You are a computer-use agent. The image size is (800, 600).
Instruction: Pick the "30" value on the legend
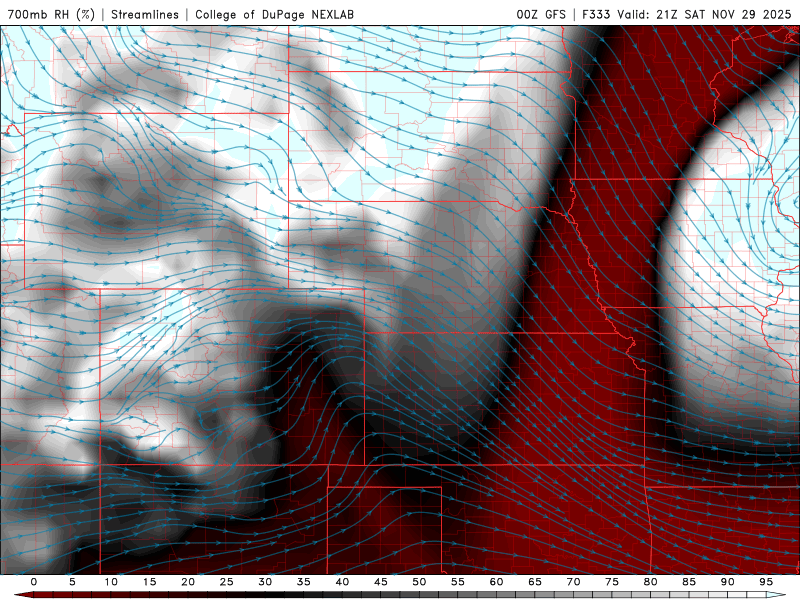[265, 582]
